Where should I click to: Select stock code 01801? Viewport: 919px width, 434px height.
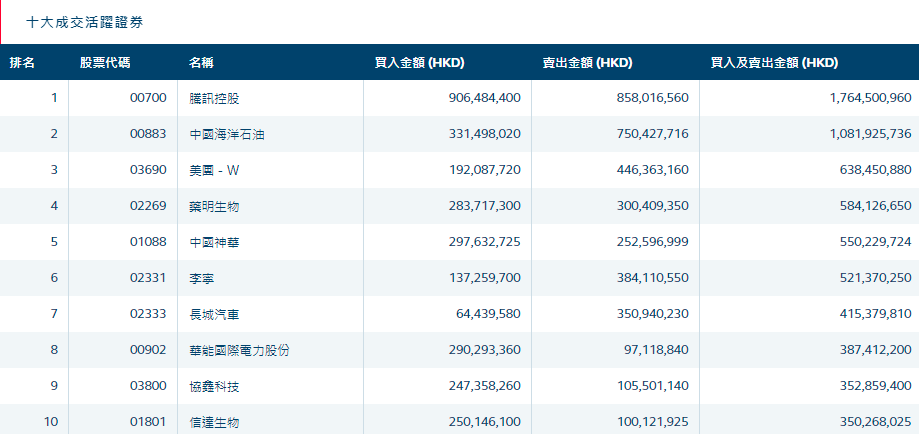point(148,422)
